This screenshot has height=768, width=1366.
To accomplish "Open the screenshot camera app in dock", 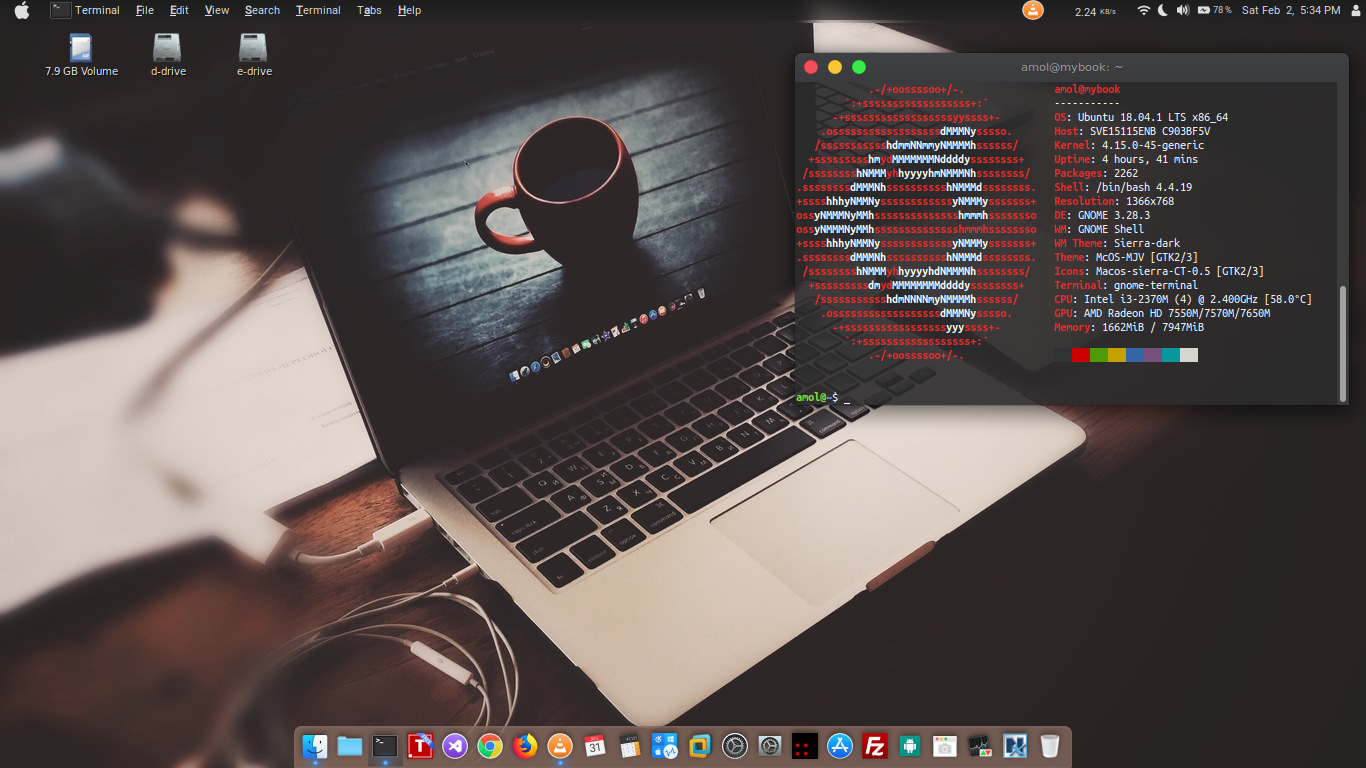I will click(945, 746).
